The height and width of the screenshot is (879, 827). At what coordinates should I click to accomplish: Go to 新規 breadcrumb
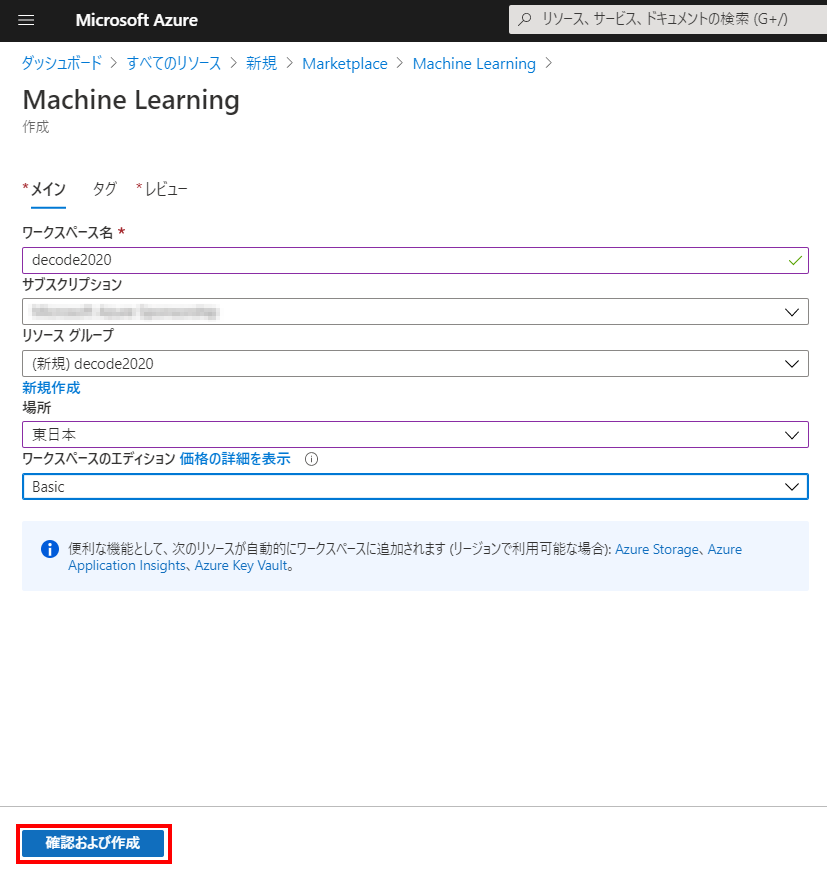click(x=261, y=63)
